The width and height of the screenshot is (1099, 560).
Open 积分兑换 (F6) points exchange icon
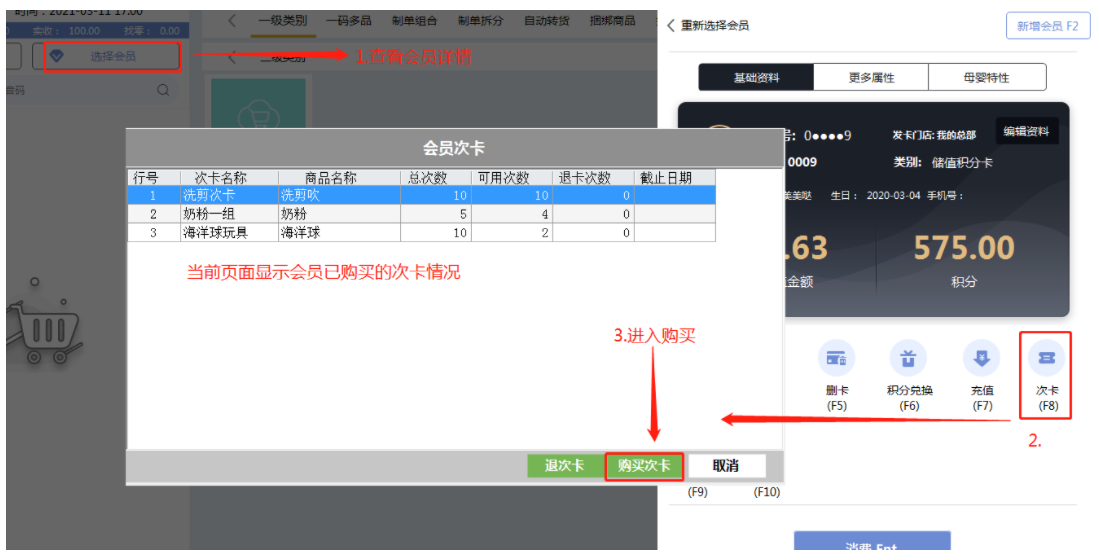[908, 359]
